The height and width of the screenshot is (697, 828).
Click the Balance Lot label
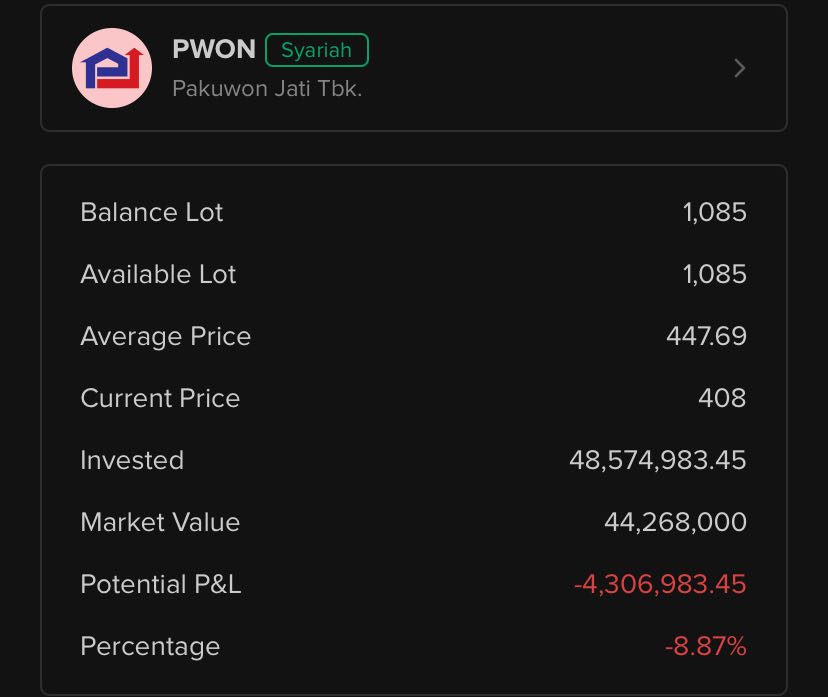click(152, 212)
